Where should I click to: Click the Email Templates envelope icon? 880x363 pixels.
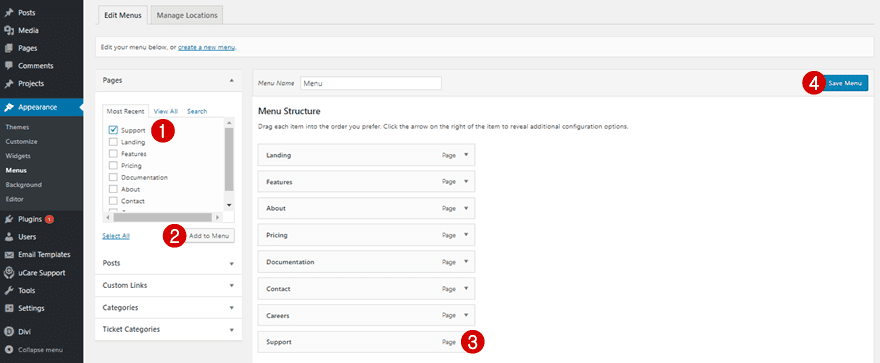coord(9,254)
